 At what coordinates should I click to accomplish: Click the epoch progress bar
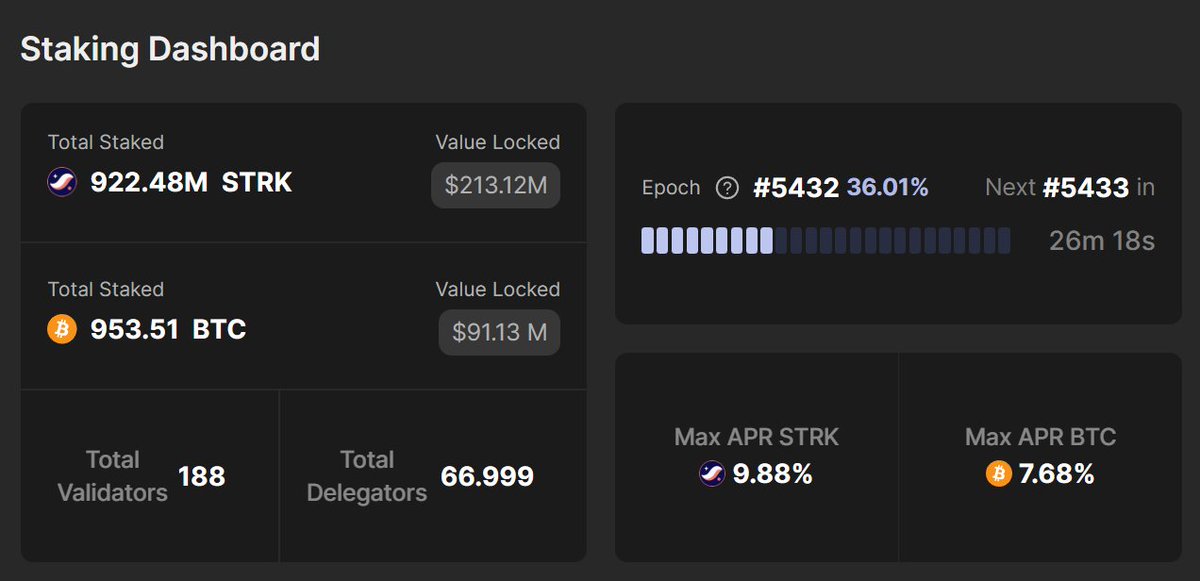825,241
